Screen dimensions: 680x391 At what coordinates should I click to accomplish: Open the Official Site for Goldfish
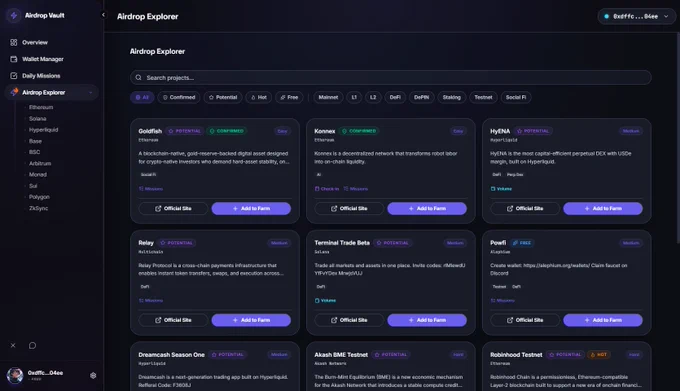(x=173, y=209)
